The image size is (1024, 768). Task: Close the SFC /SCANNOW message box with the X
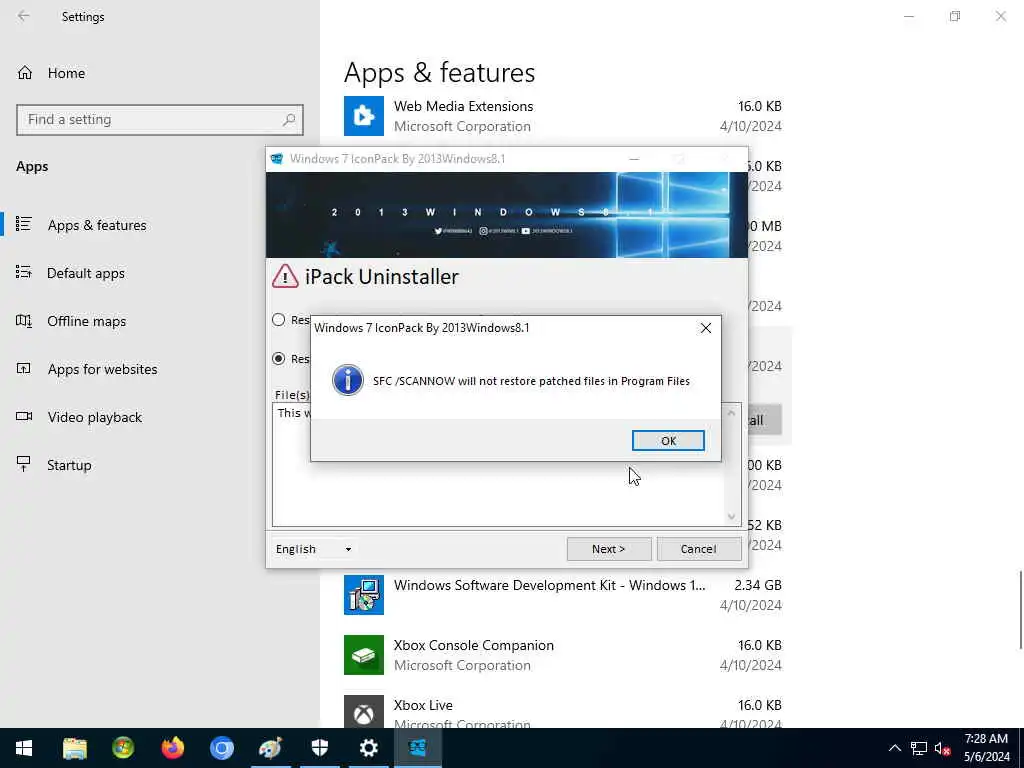706,328
